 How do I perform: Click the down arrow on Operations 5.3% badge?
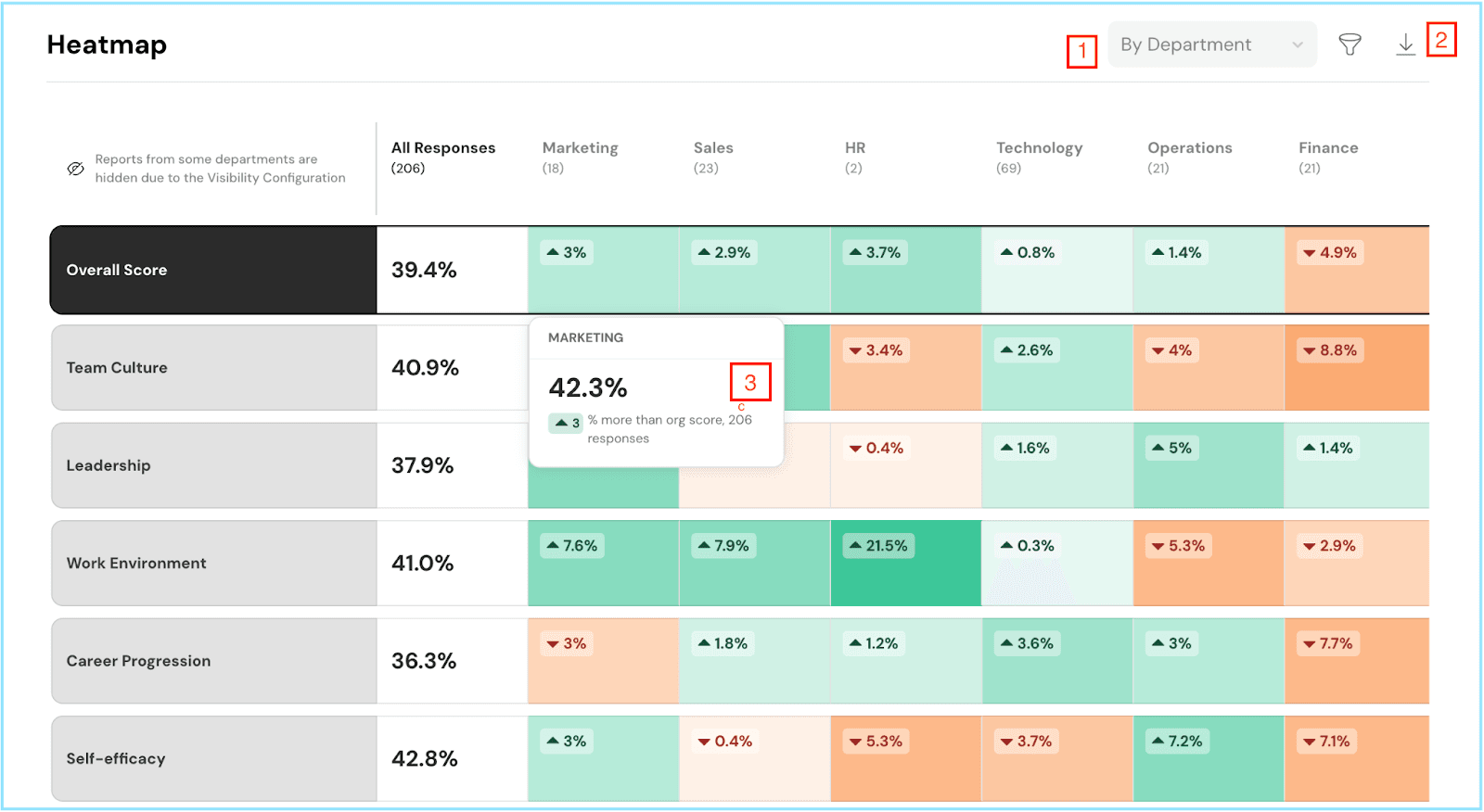tap(1158, 547)
